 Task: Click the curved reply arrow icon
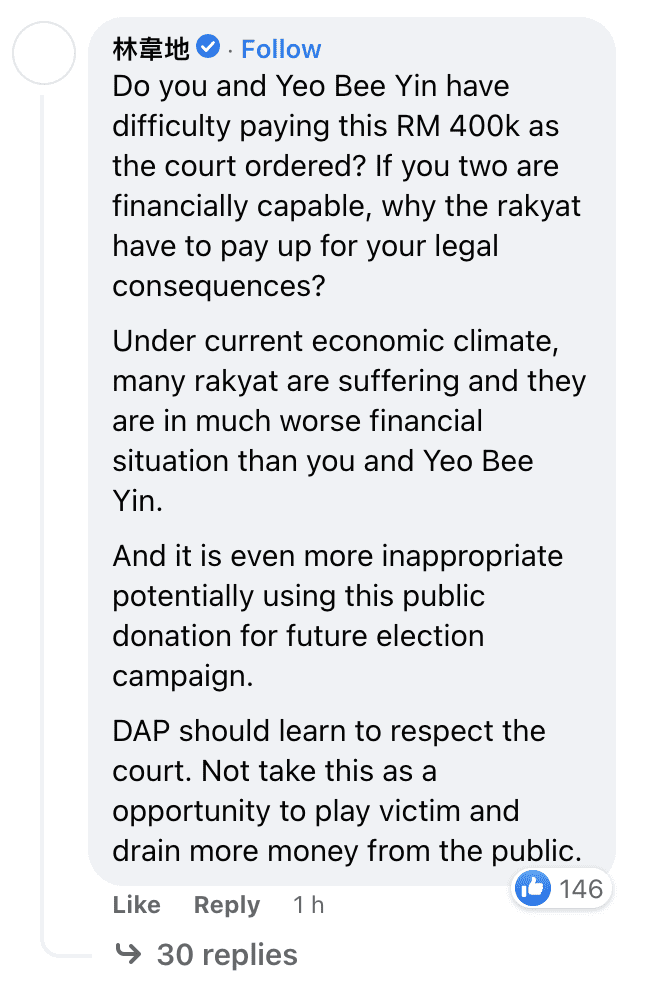point(128,954)
